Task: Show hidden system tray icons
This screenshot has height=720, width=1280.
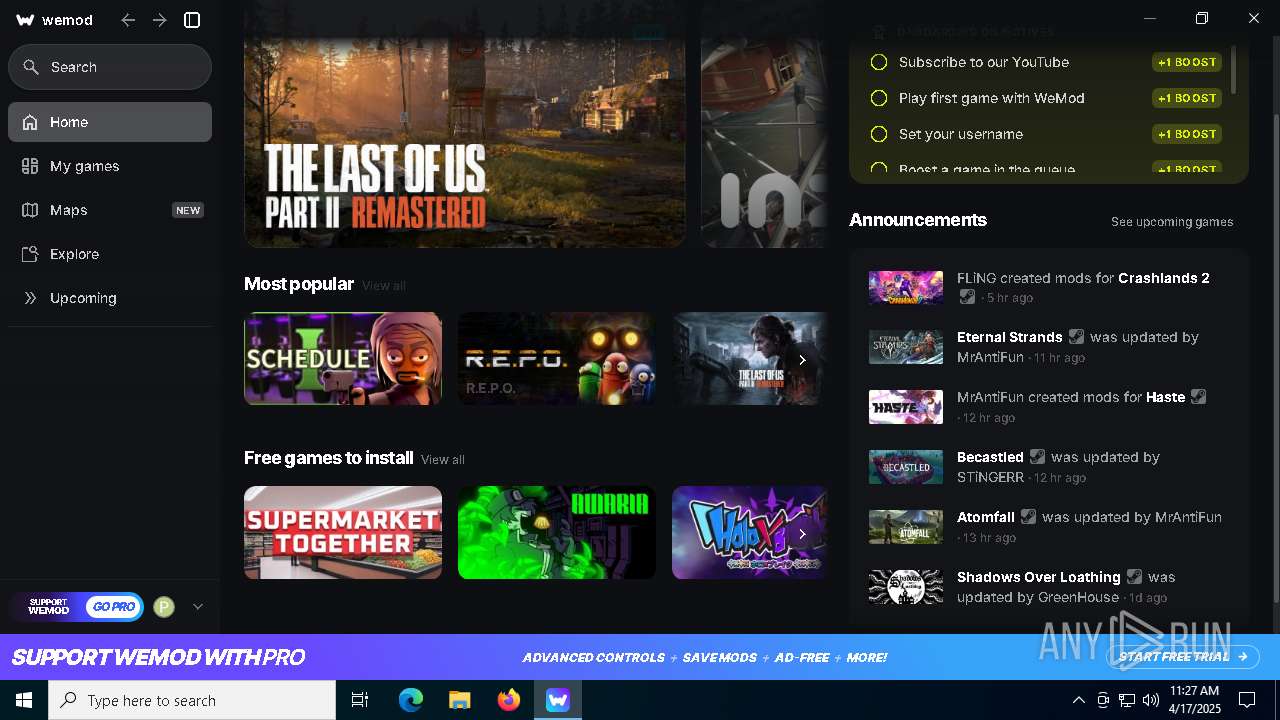Action: (x=1078, y=700)
